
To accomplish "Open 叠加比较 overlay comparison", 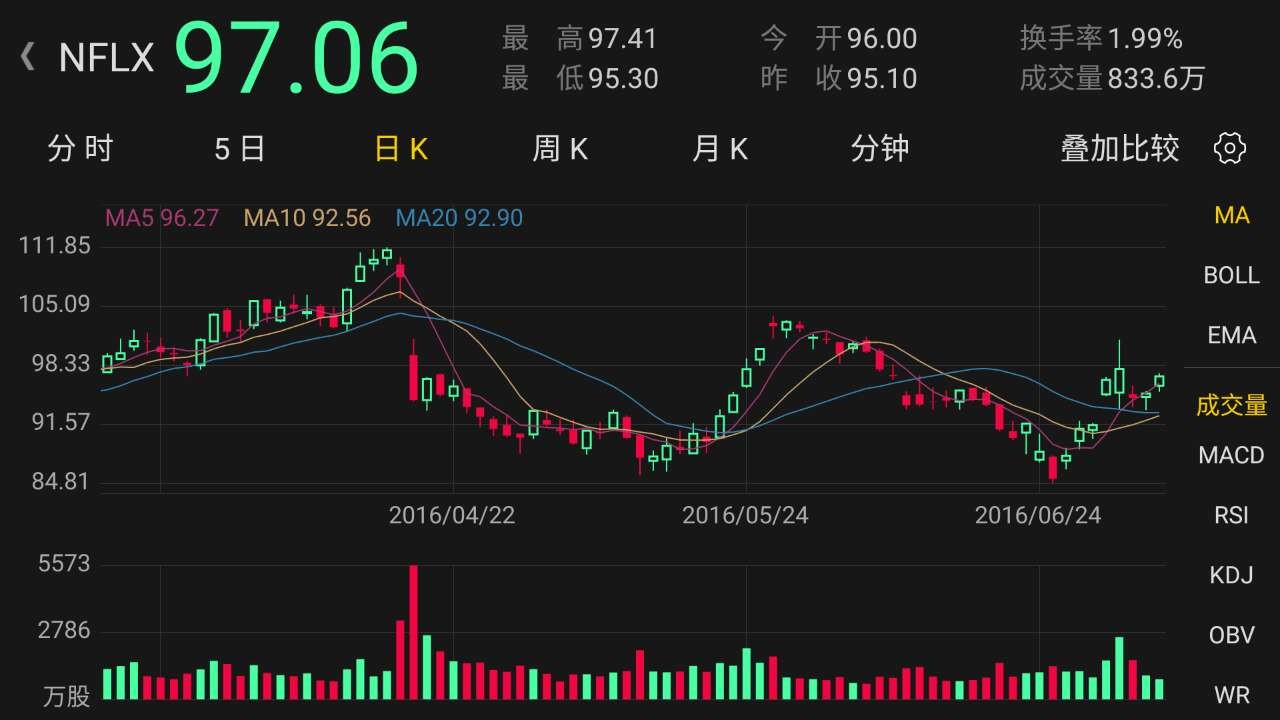I will click(x=1120, y=149).
